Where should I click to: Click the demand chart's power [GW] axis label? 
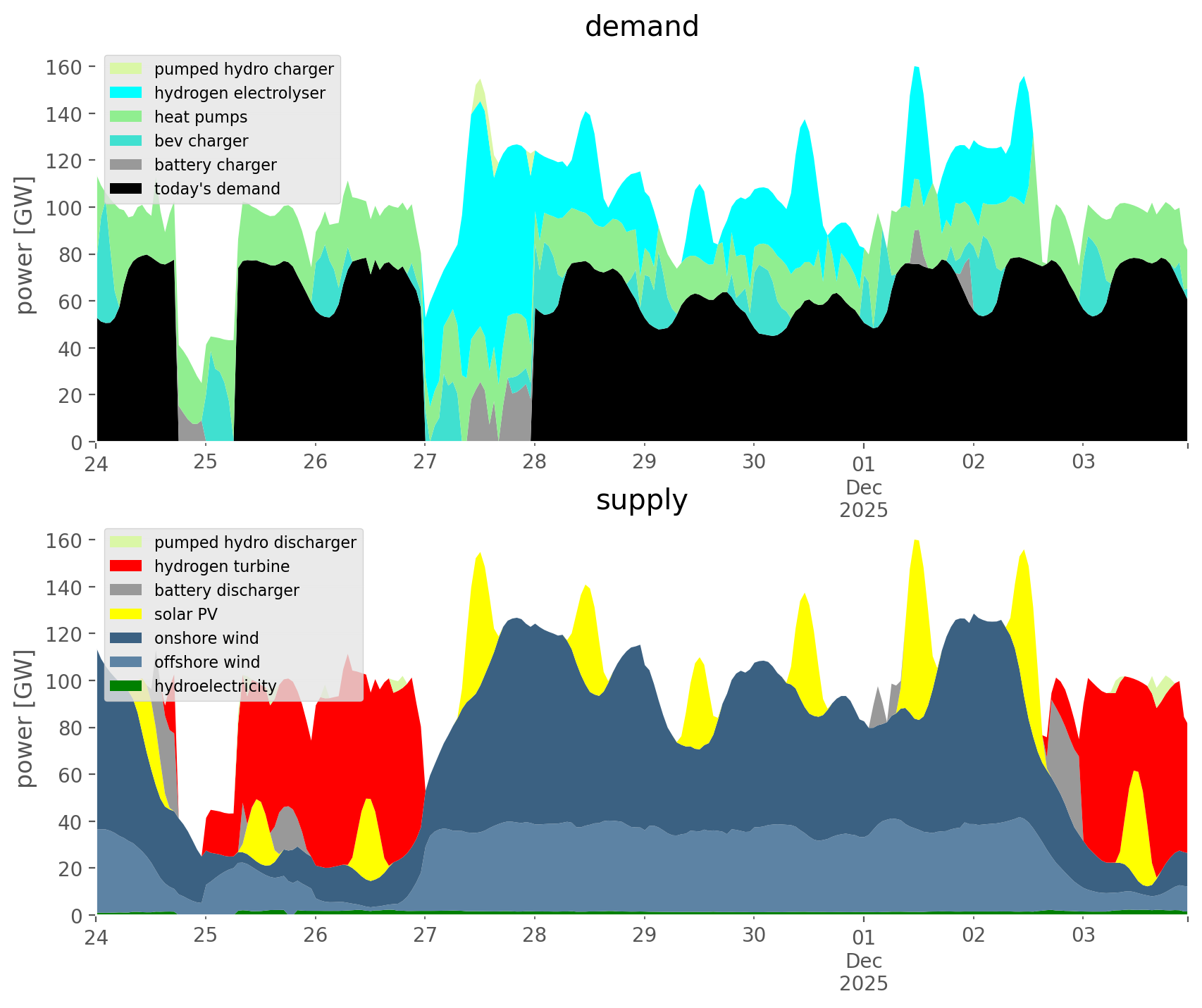[24, 245]
